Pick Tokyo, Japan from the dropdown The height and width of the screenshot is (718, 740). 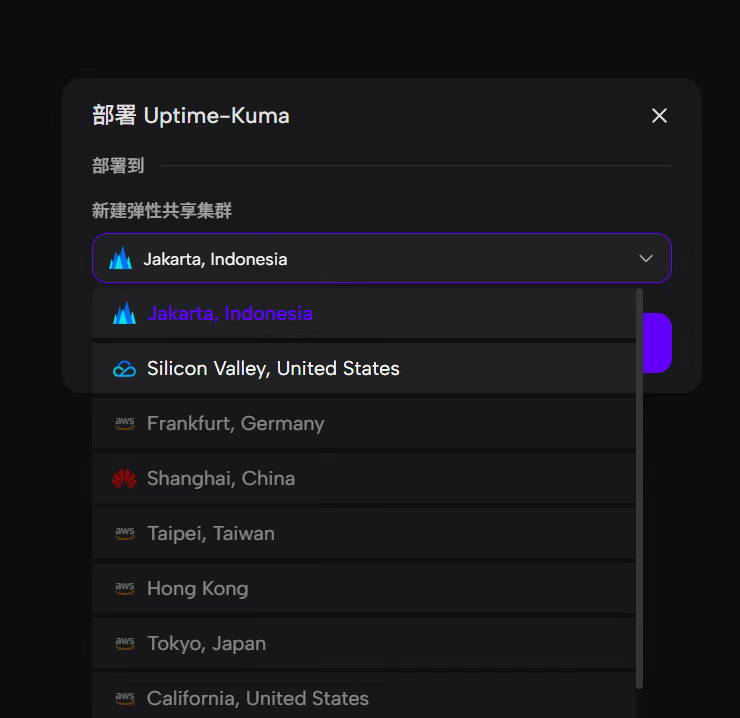207,644
